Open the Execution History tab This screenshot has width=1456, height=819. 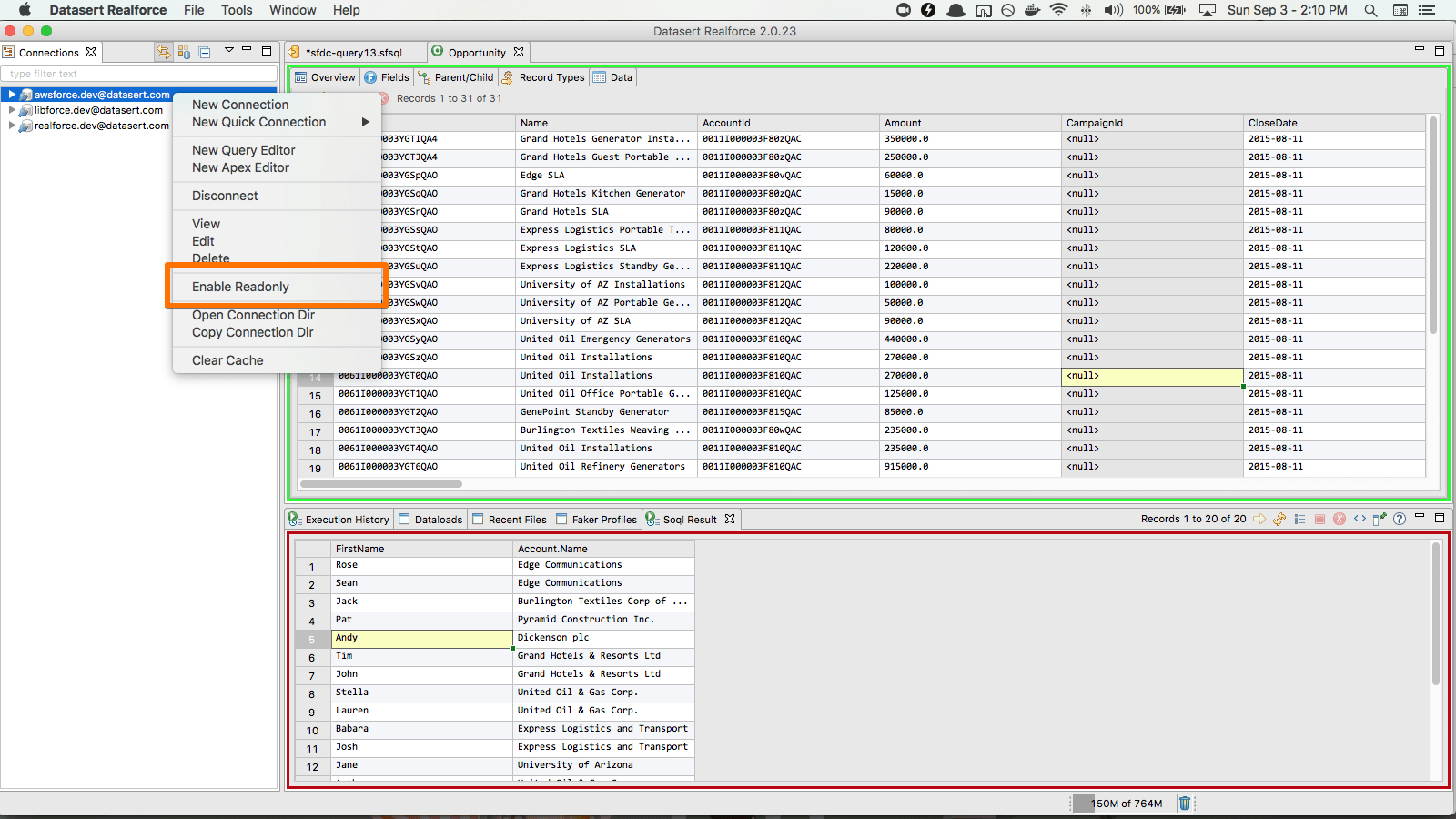coord(339,520)
